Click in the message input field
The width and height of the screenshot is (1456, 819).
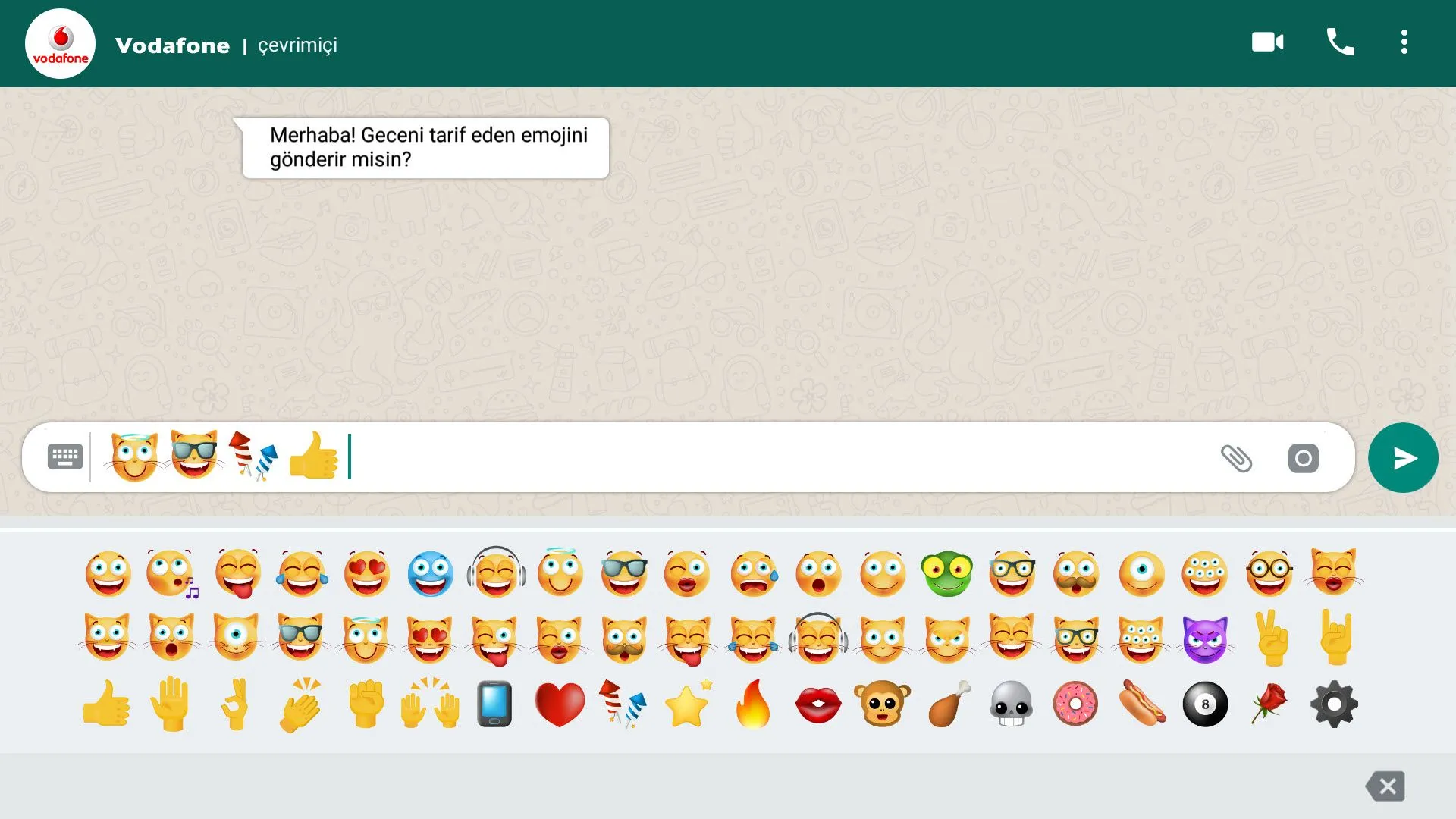[x=758, y=457]
